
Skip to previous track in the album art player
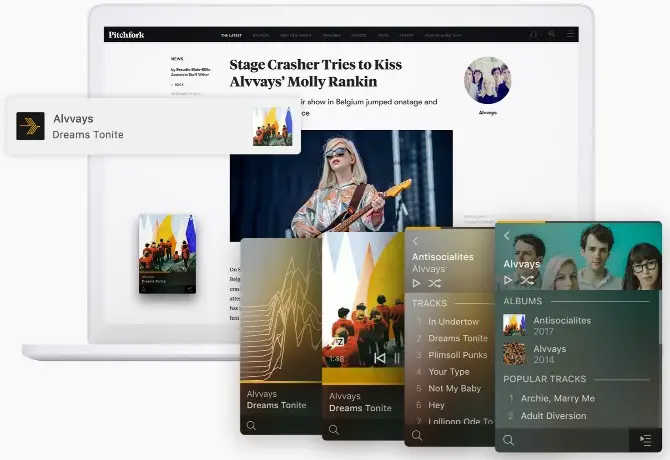[379, 358]
